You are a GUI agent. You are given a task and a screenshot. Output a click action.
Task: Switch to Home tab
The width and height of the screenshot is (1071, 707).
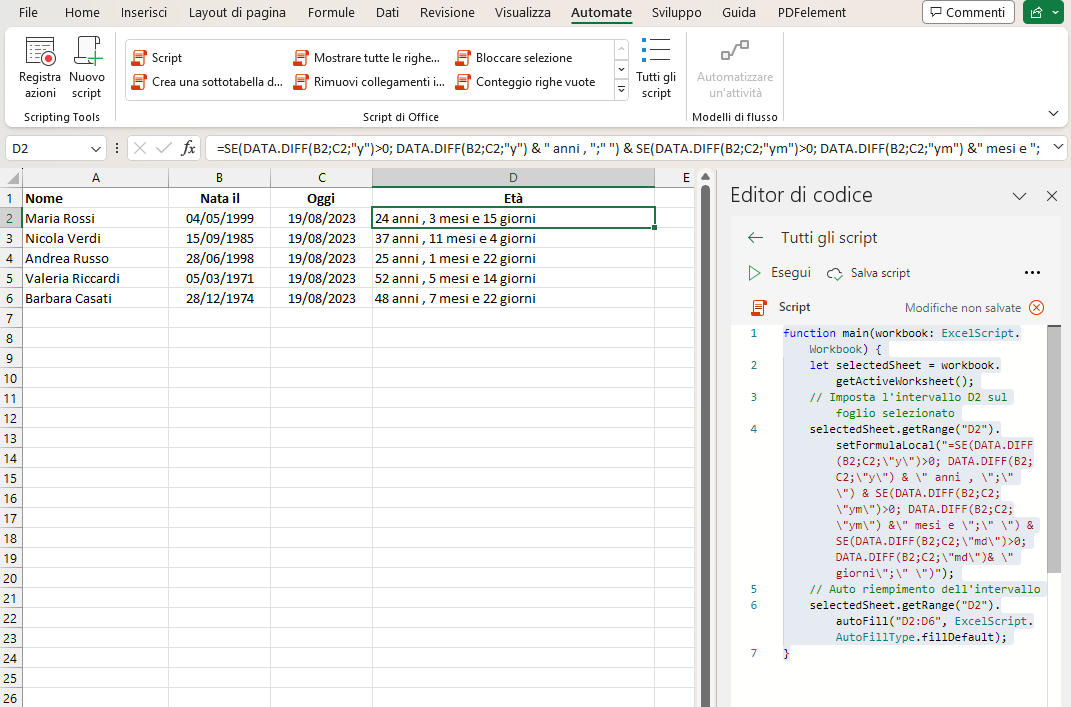82,12
